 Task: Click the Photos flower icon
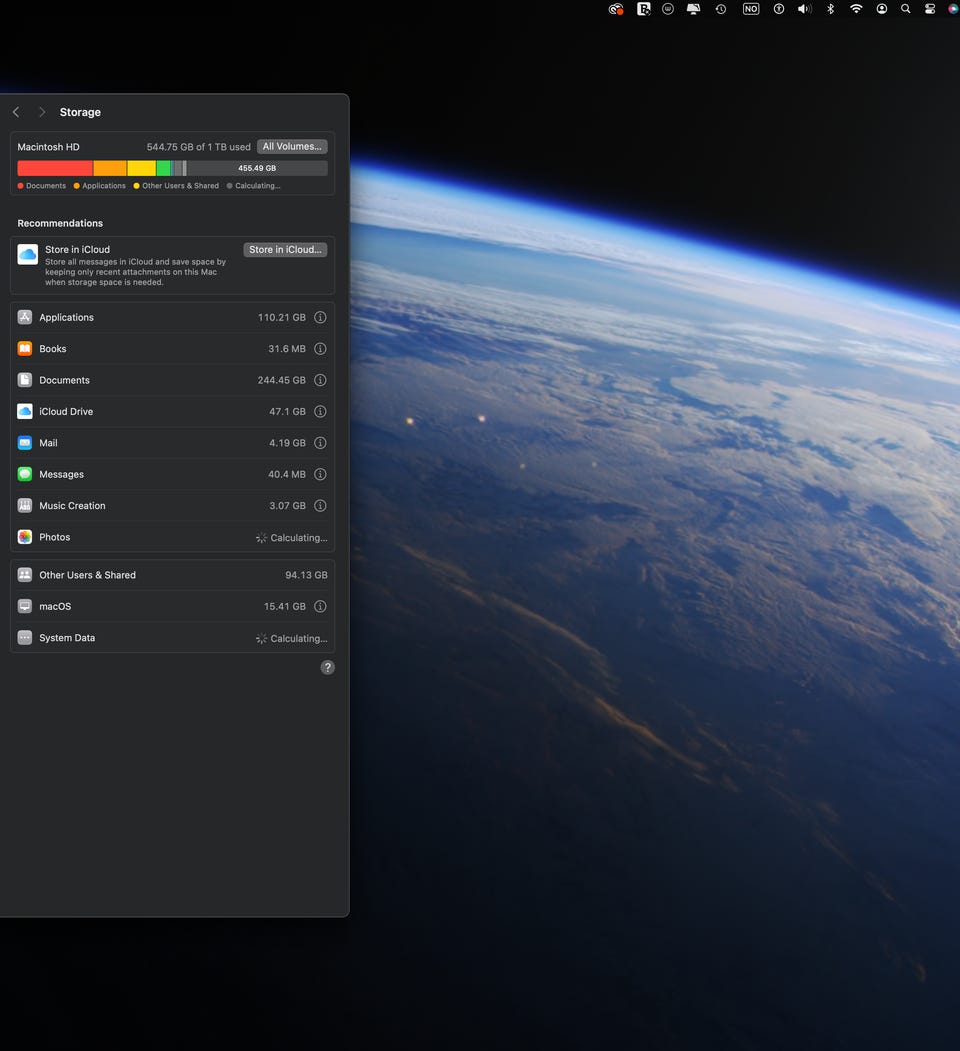25,537
